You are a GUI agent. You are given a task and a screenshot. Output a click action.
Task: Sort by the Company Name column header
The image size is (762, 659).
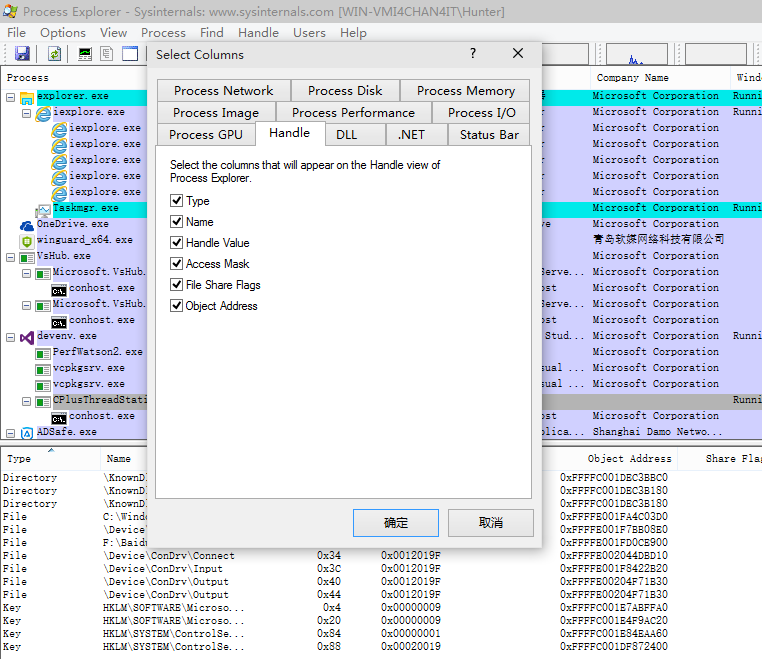660,78
